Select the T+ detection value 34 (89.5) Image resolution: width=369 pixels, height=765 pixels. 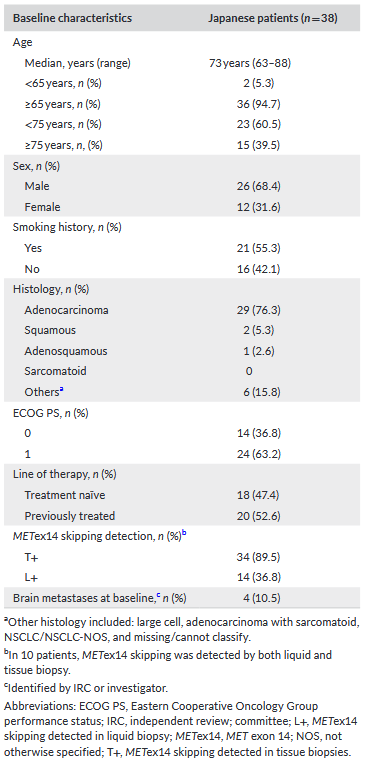(249, 557)
